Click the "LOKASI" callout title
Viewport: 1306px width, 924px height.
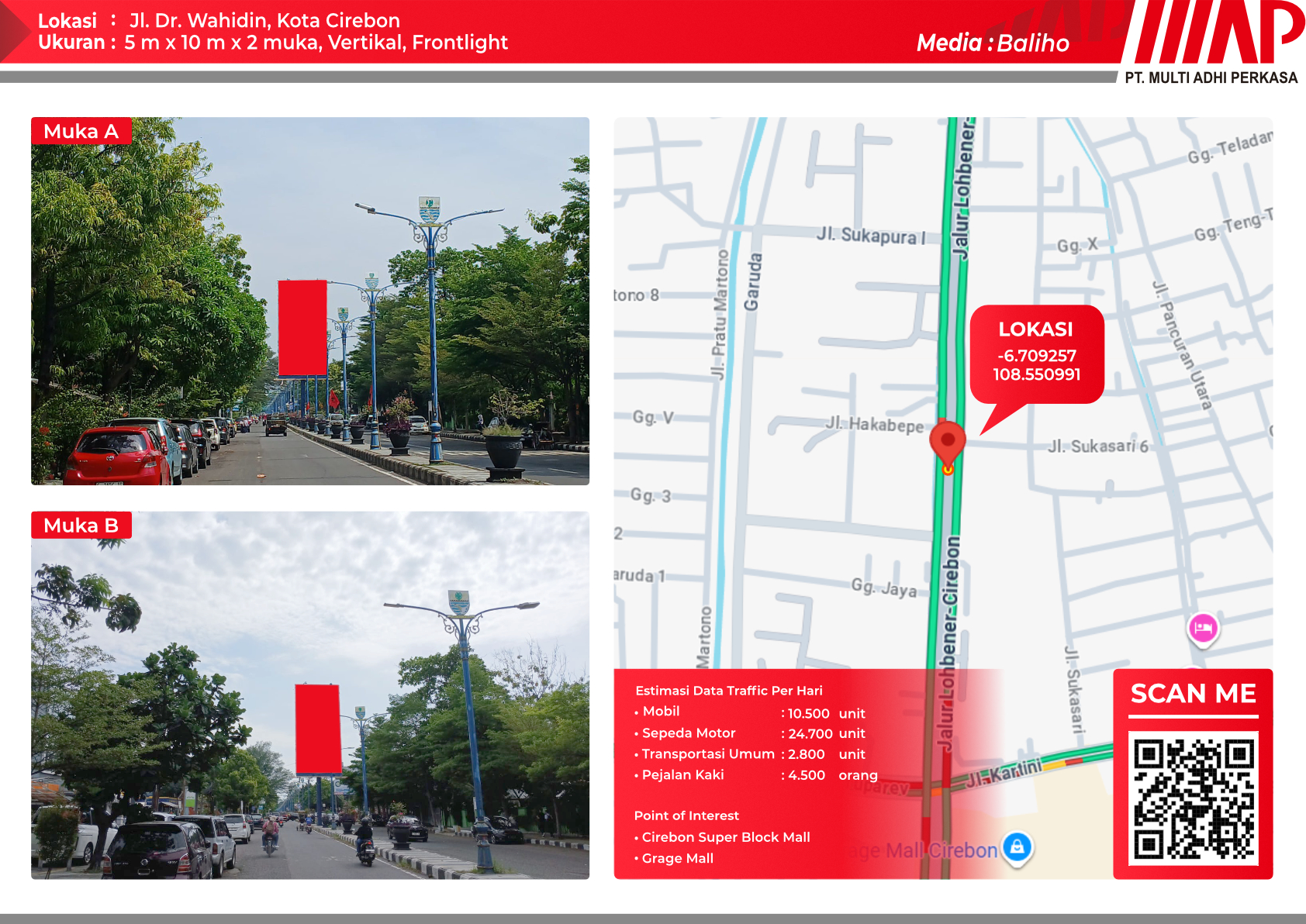pyautogui.click(x=1035, y=329)
